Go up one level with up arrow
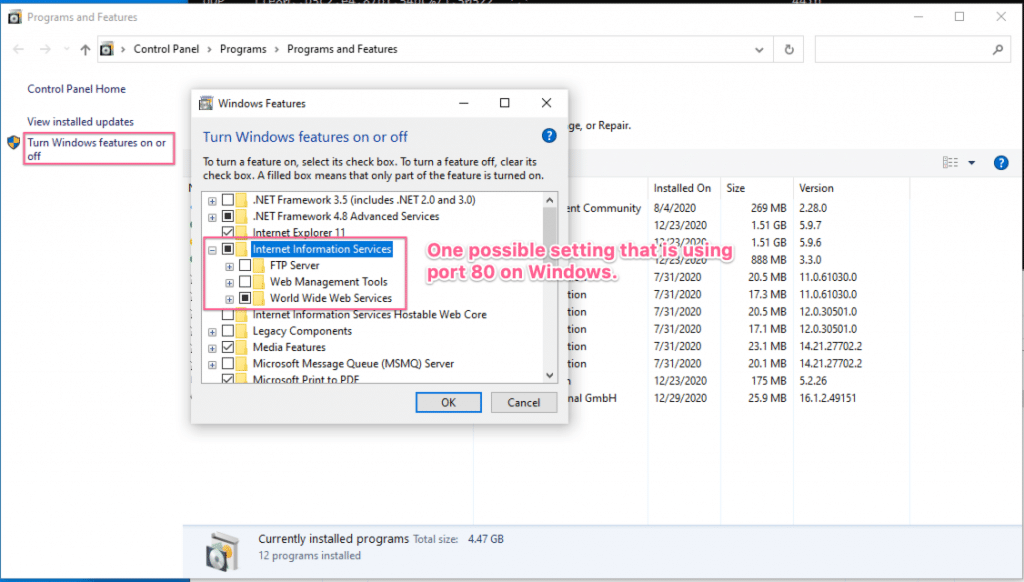 pos(85,50)
